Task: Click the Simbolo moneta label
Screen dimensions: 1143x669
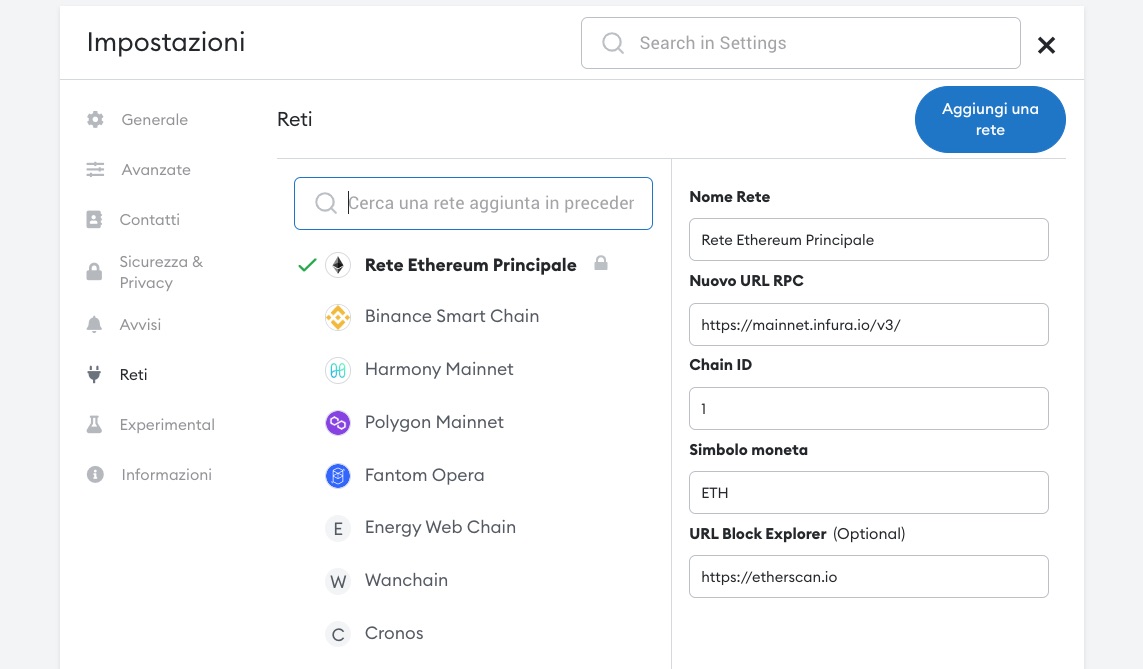Action: tap(749, 450)
